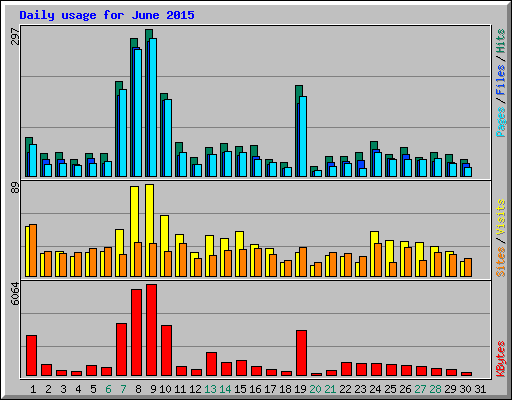Screen dimensions: 512x400
Task: Click green weekend day label 21
Action: pos(330,389)
